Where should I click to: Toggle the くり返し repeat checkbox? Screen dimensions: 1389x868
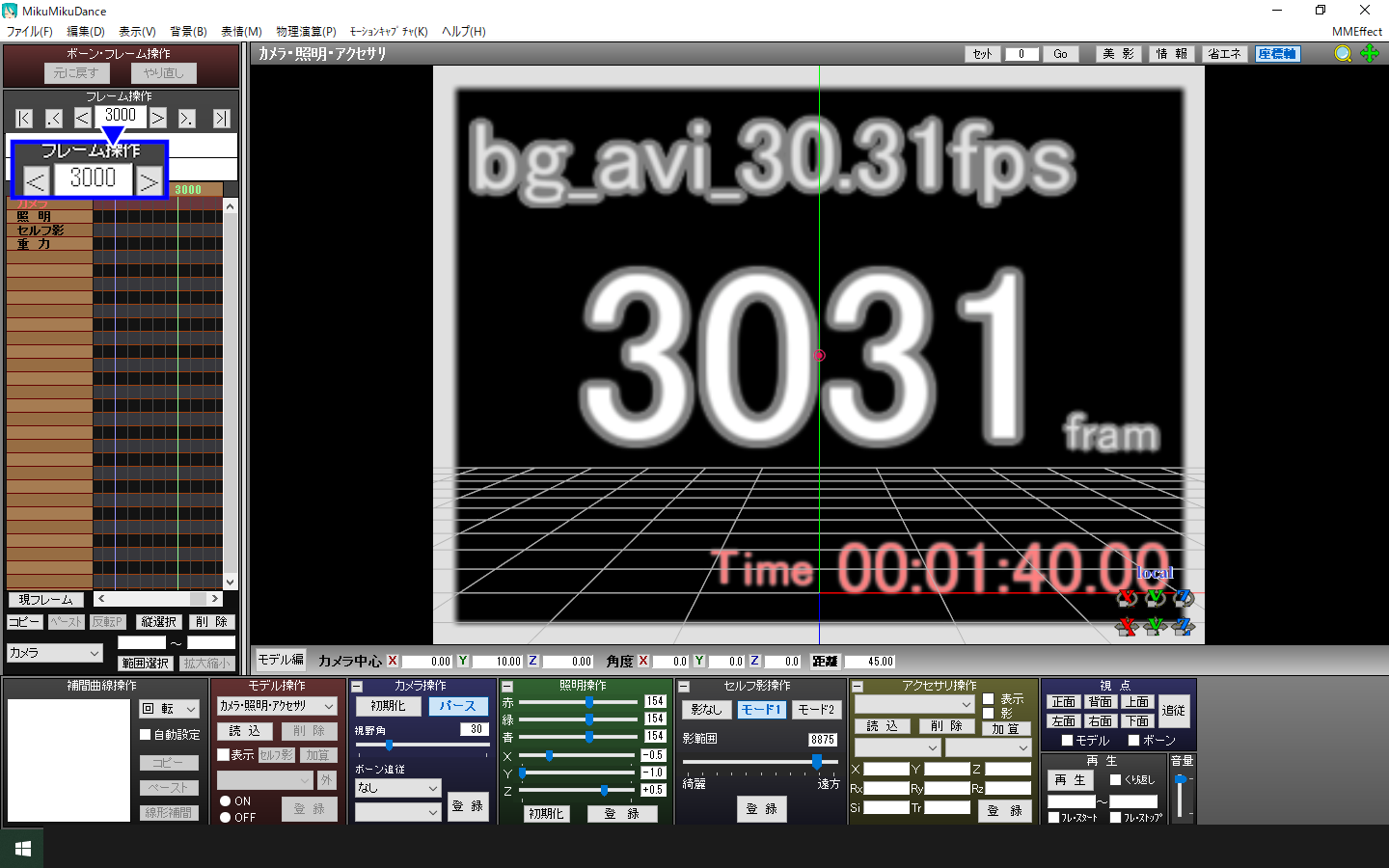(x=1115, y=779)
